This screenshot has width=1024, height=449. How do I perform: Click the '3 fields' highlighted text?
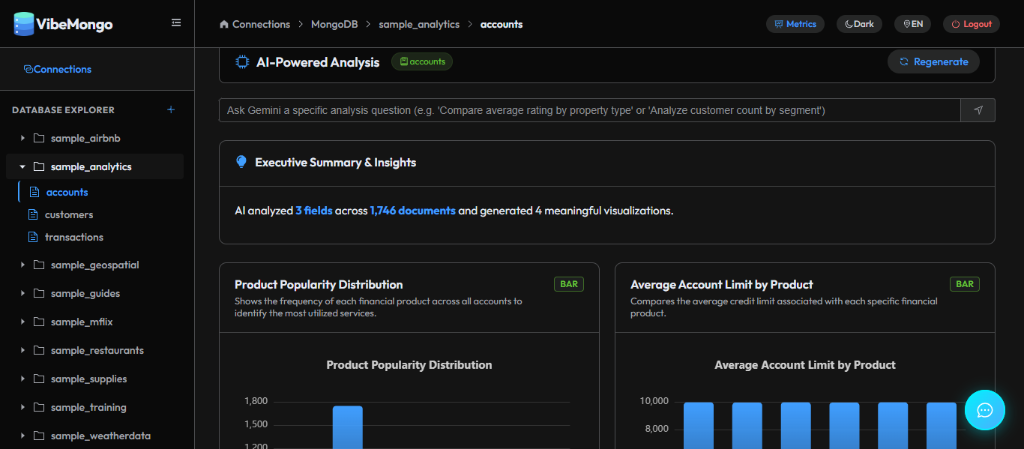pos(314,211)
